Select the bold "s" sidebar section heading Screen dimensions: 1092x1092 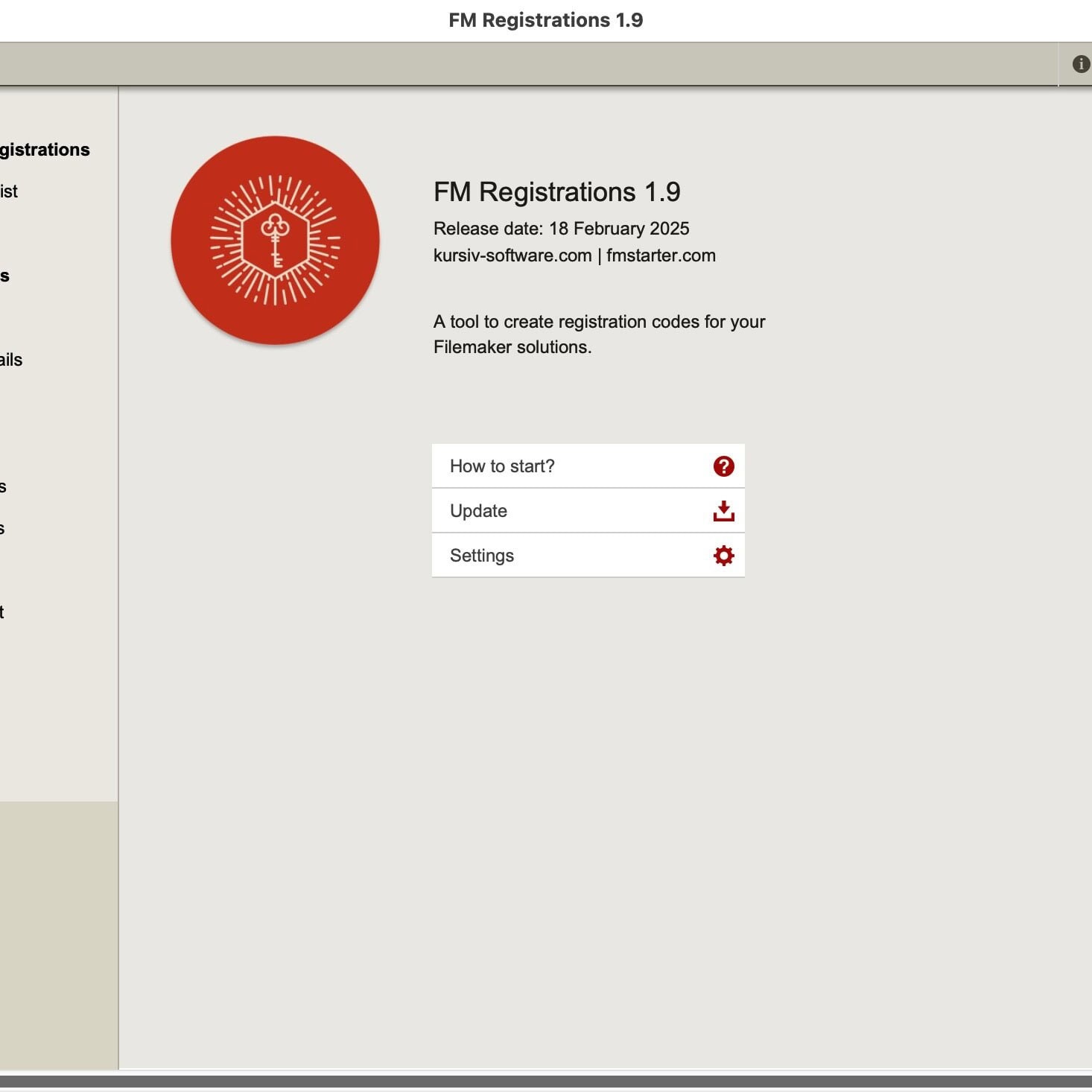[5, 276]
